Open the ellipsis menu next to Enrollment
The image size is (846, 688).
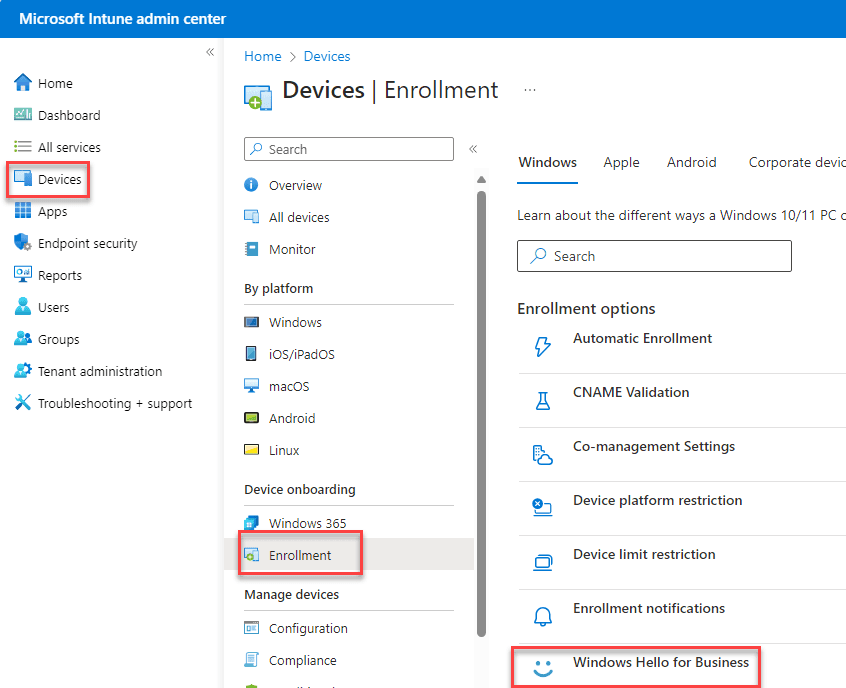click(530, 90)
